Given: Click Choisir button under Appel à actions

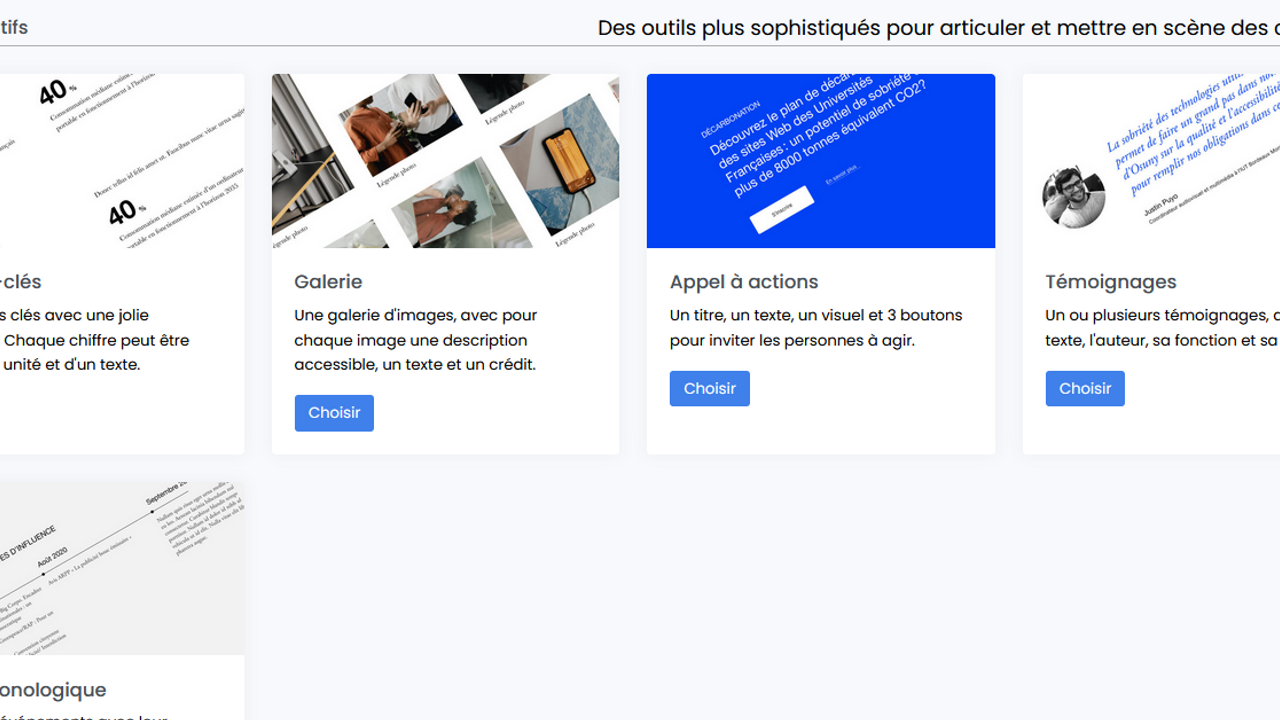Looking at the screenshot, I should pos(709,388).
